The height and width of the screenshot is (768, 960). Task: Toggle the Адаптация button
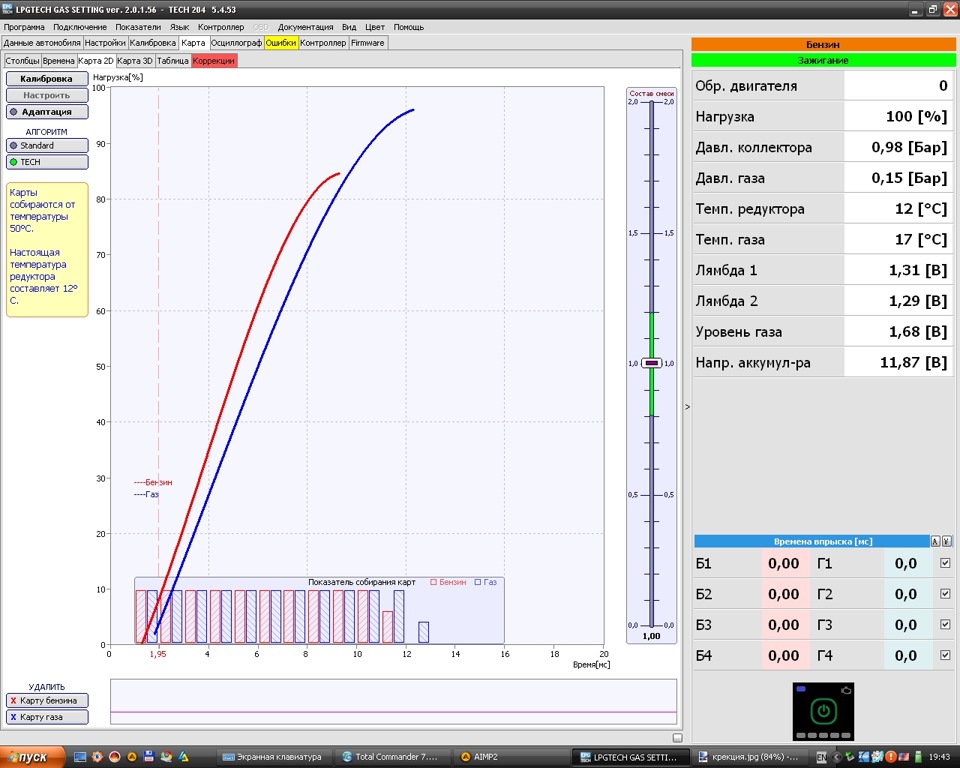[47, 112]
